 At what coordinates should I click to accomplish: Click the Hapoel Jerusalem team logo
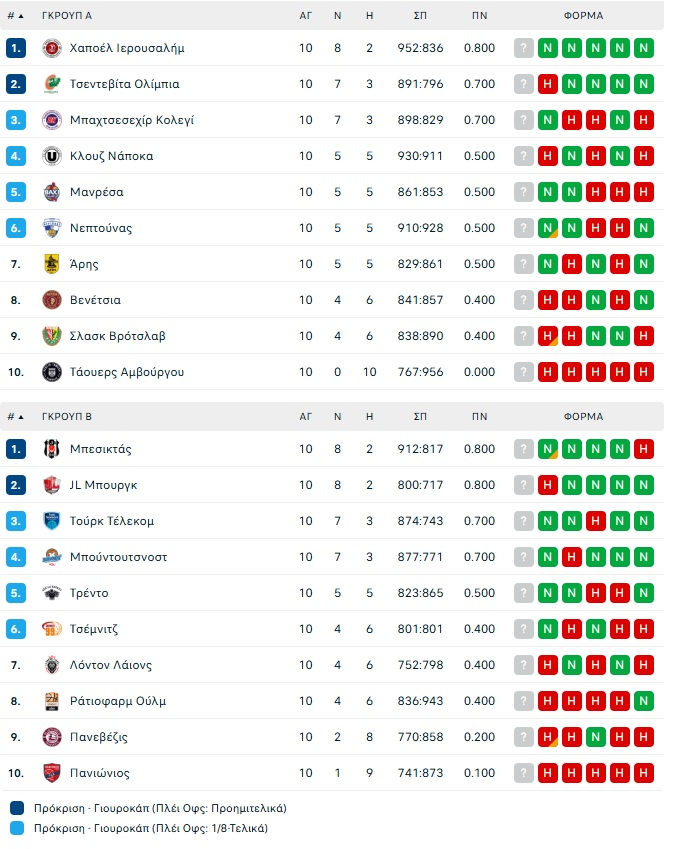pyautogui.click(x=52, y=48)
